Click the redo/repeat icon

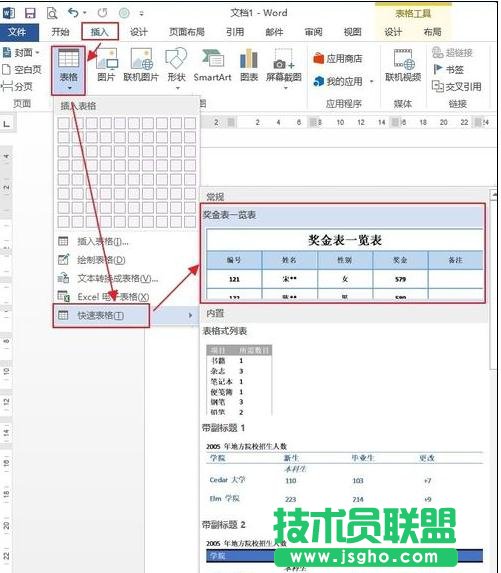pyautogui.click(x=102, y=13)
